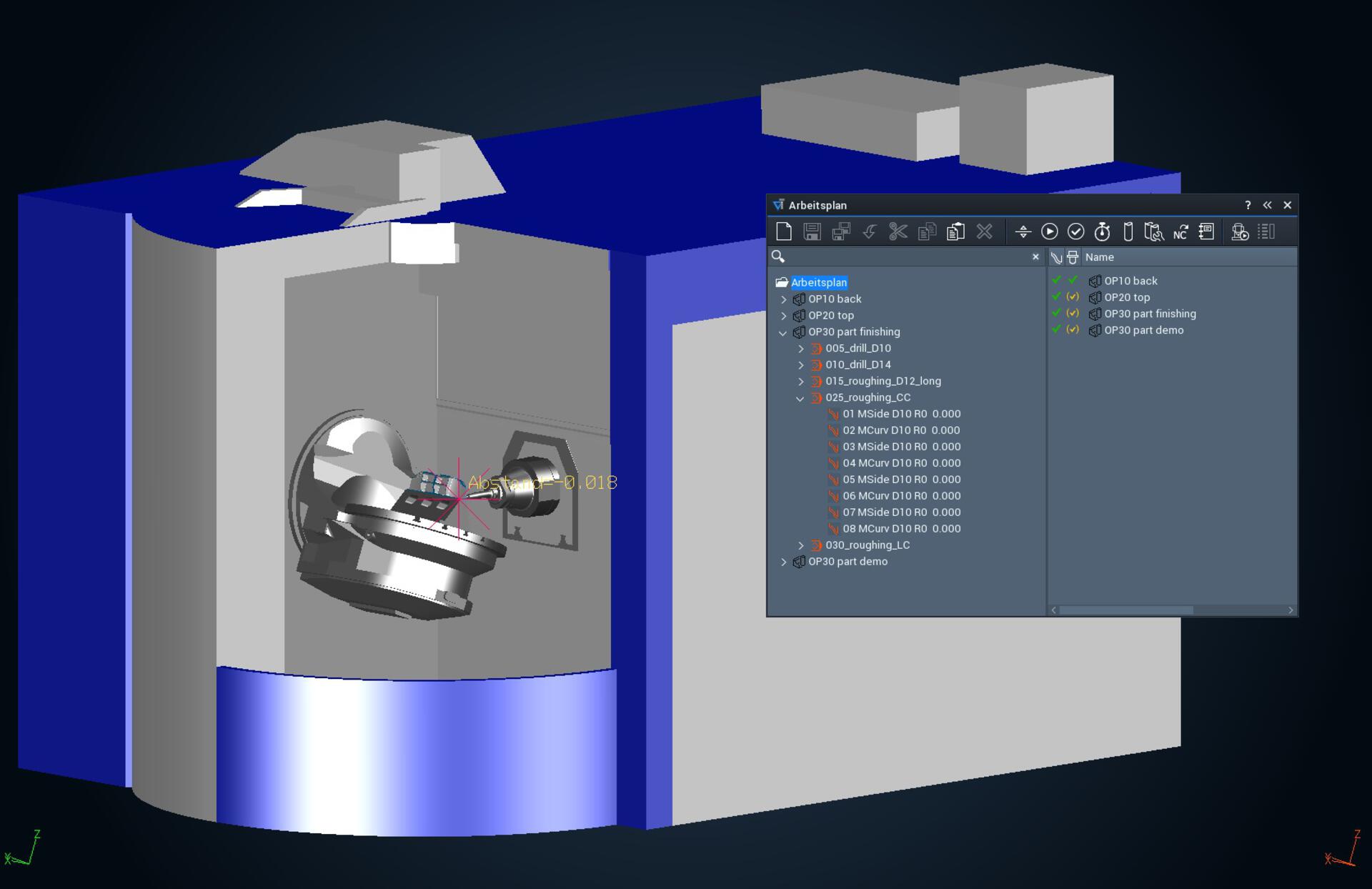1372x889 pixels.
Task: Click the New document icon in Arbeitsplan toolbar
Action: coord(784,232)
